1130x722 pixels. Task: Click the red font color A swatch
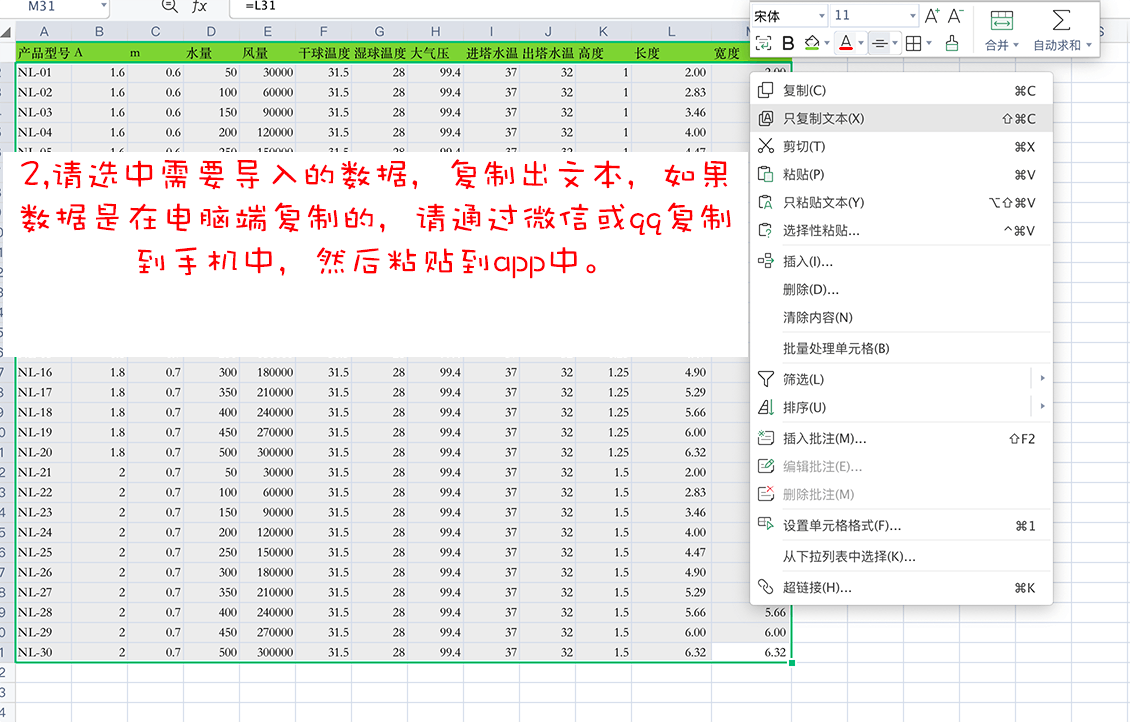pos(846,43)
